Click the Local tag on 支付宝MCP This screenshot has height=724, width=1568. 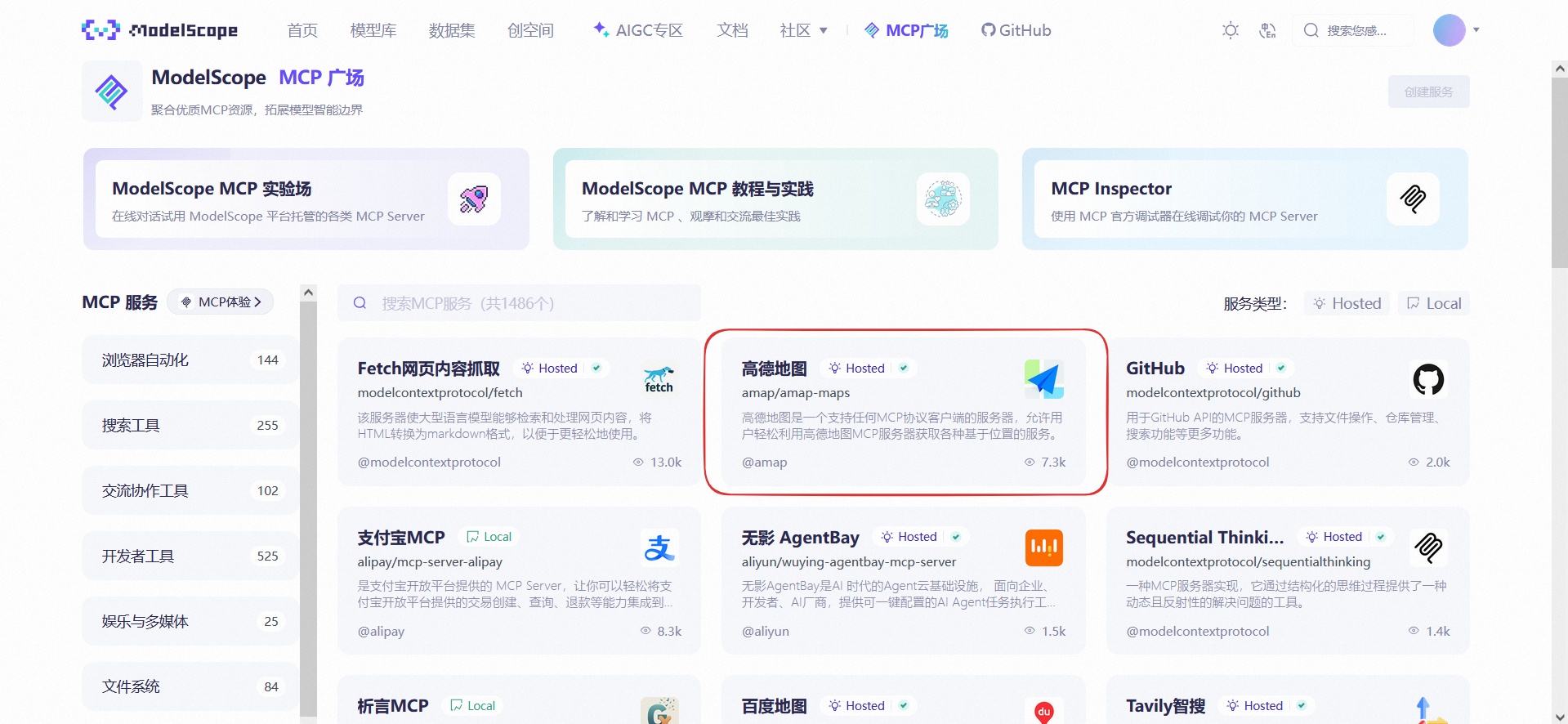[x=489, y=537]
